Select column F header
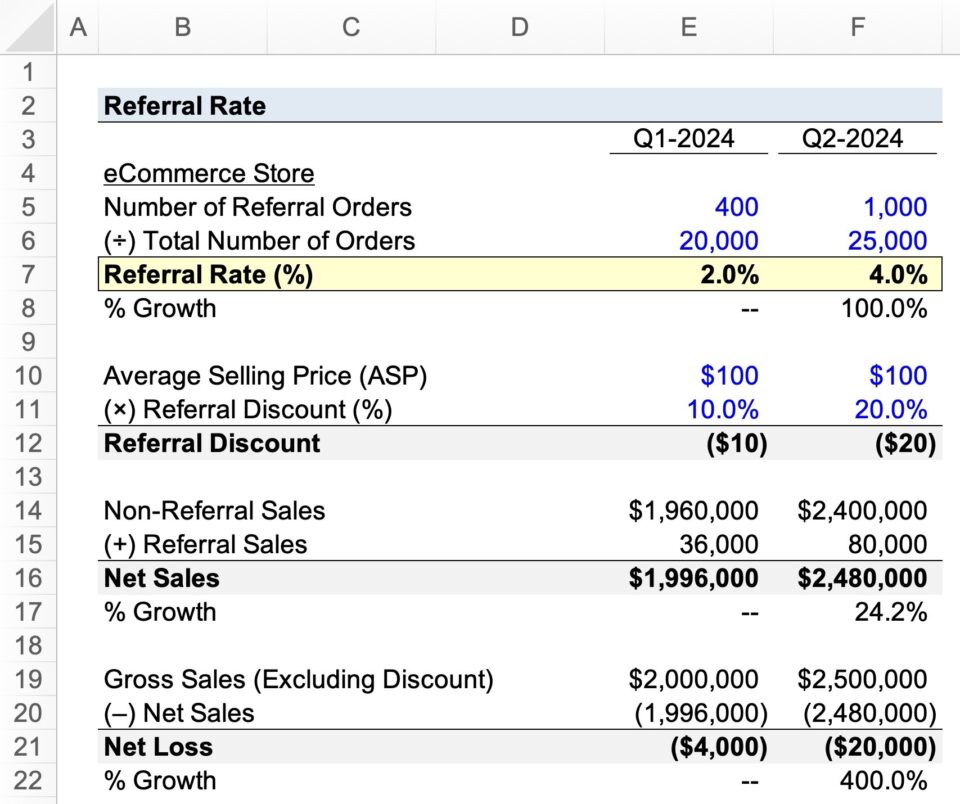The width and height of the screenshot is (960, 804). point(857,27)
